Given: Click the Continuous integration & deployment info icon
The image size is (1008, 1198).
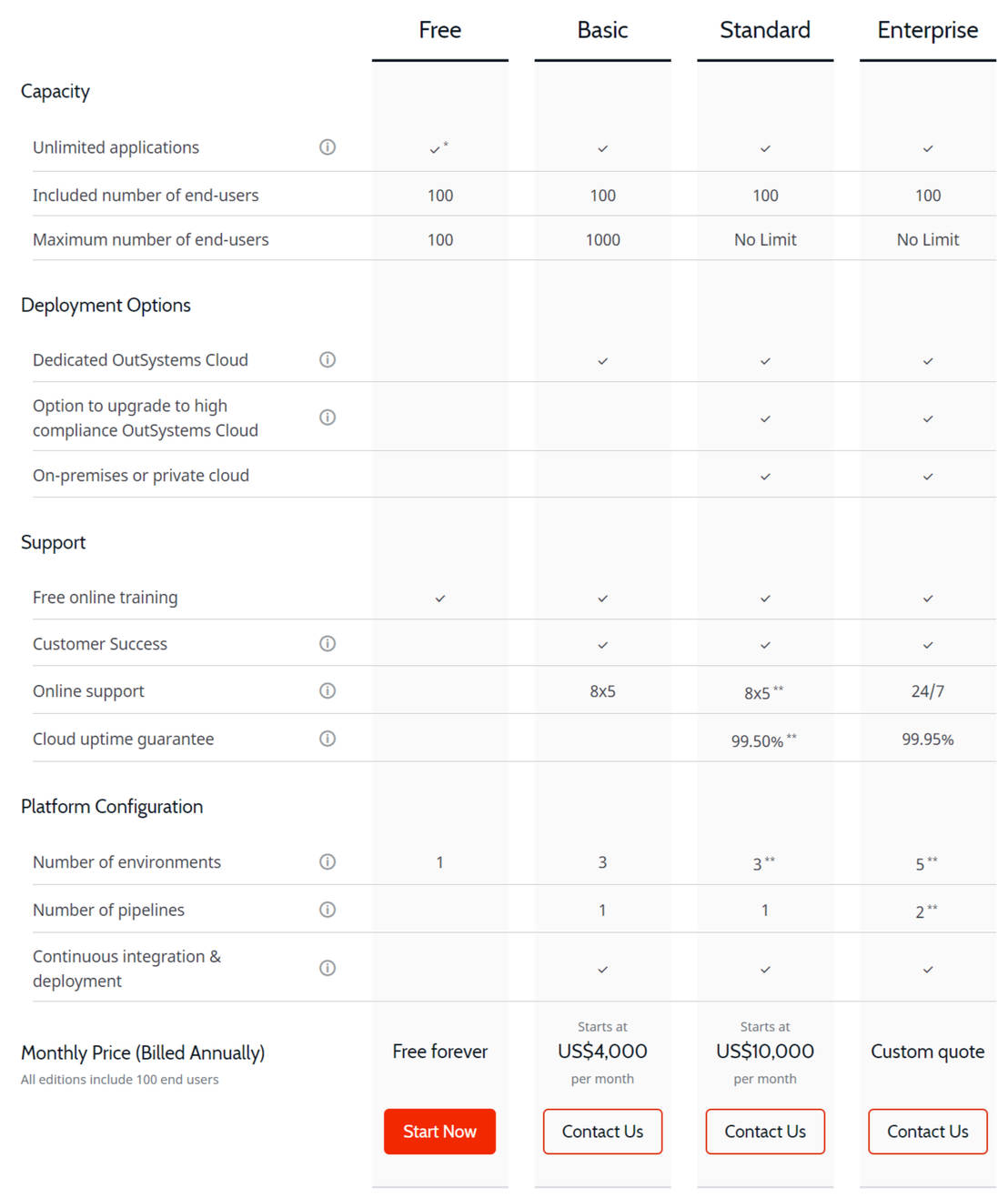Looking at the screenshot, I should point(327,968).
